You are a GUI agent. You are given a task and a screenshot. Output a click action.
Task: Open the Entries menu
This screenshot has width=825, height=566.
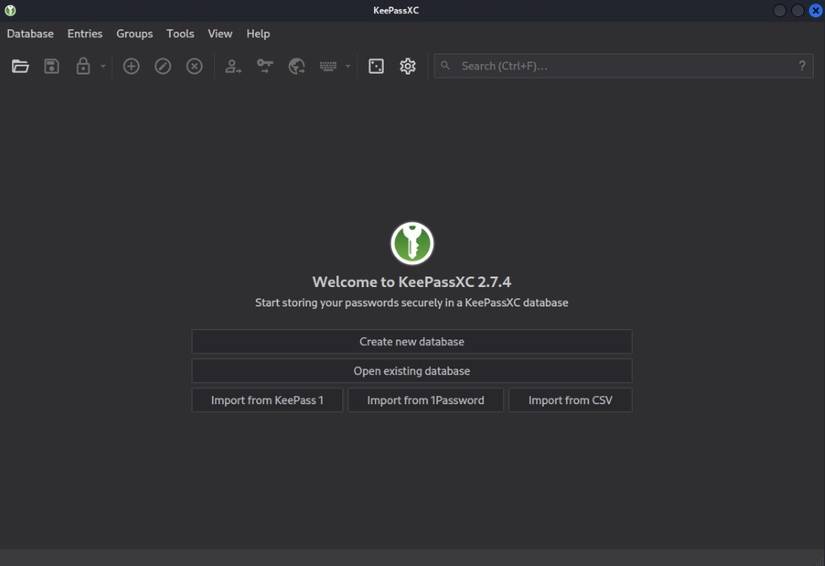(85, 34)
